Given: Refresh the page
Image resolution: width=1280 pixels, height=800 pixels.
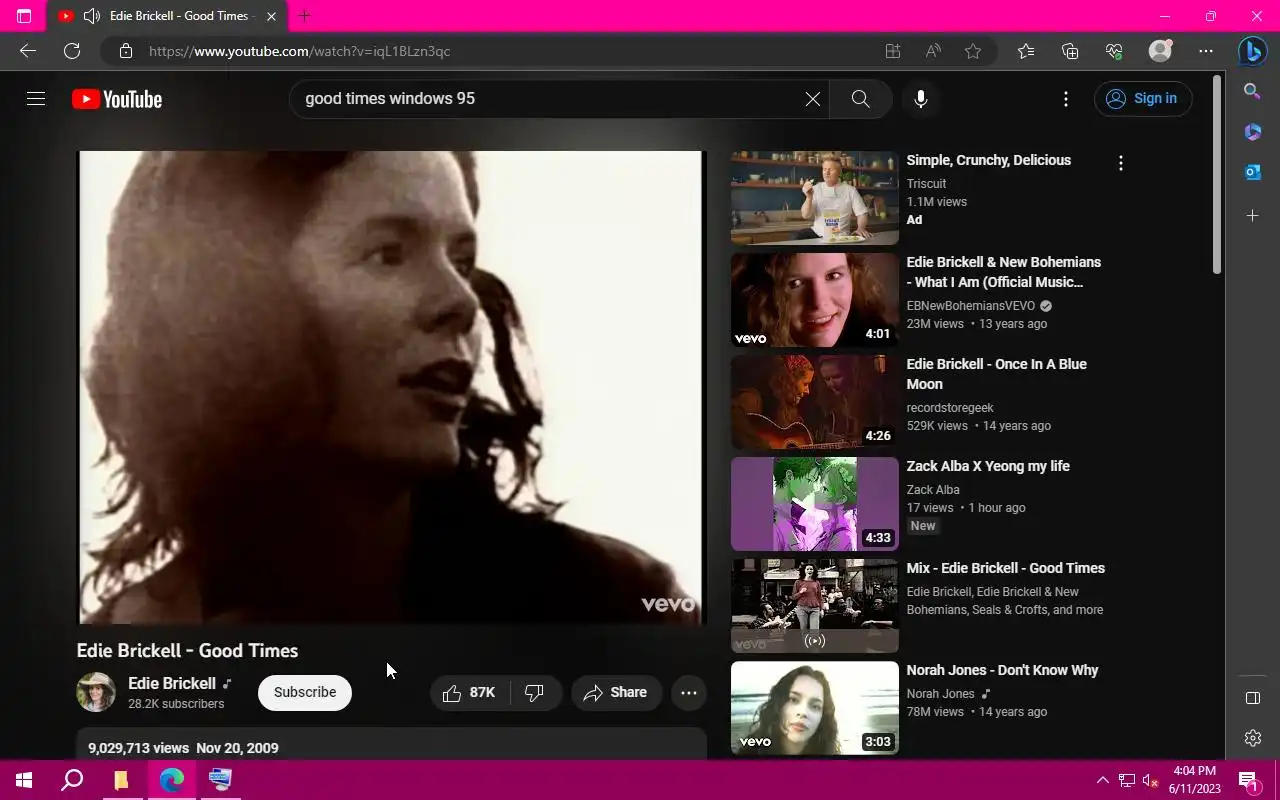Looking at the screenshot, I should coord(72,51).
